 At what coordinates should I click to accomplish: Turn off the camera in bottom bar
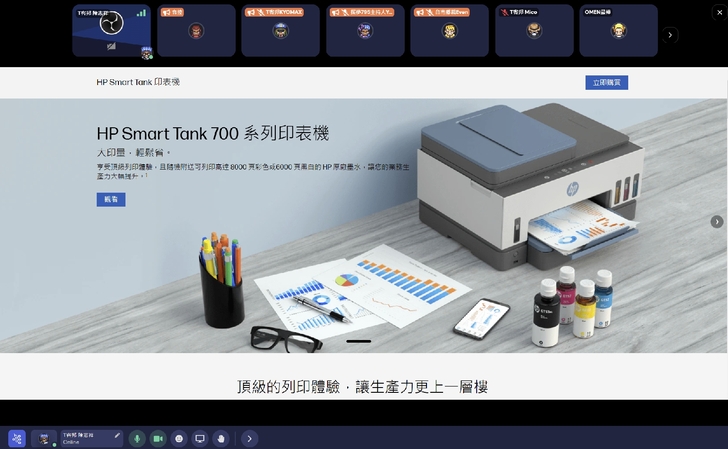coord(158,438)
